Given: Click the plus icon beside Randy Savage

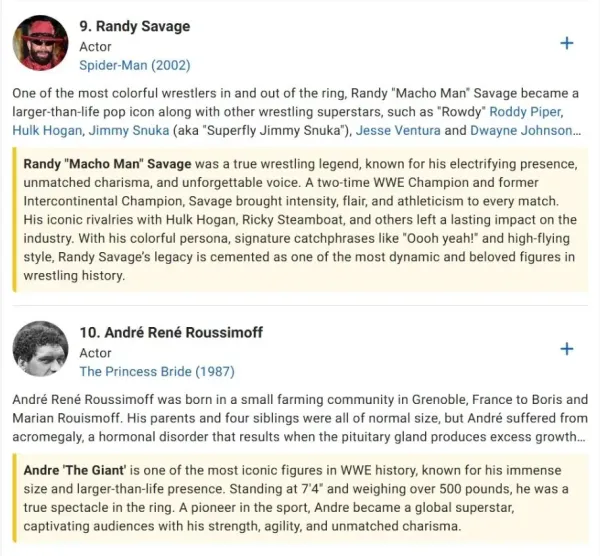Looking at the screenshot, I should (x=567, y=43).
